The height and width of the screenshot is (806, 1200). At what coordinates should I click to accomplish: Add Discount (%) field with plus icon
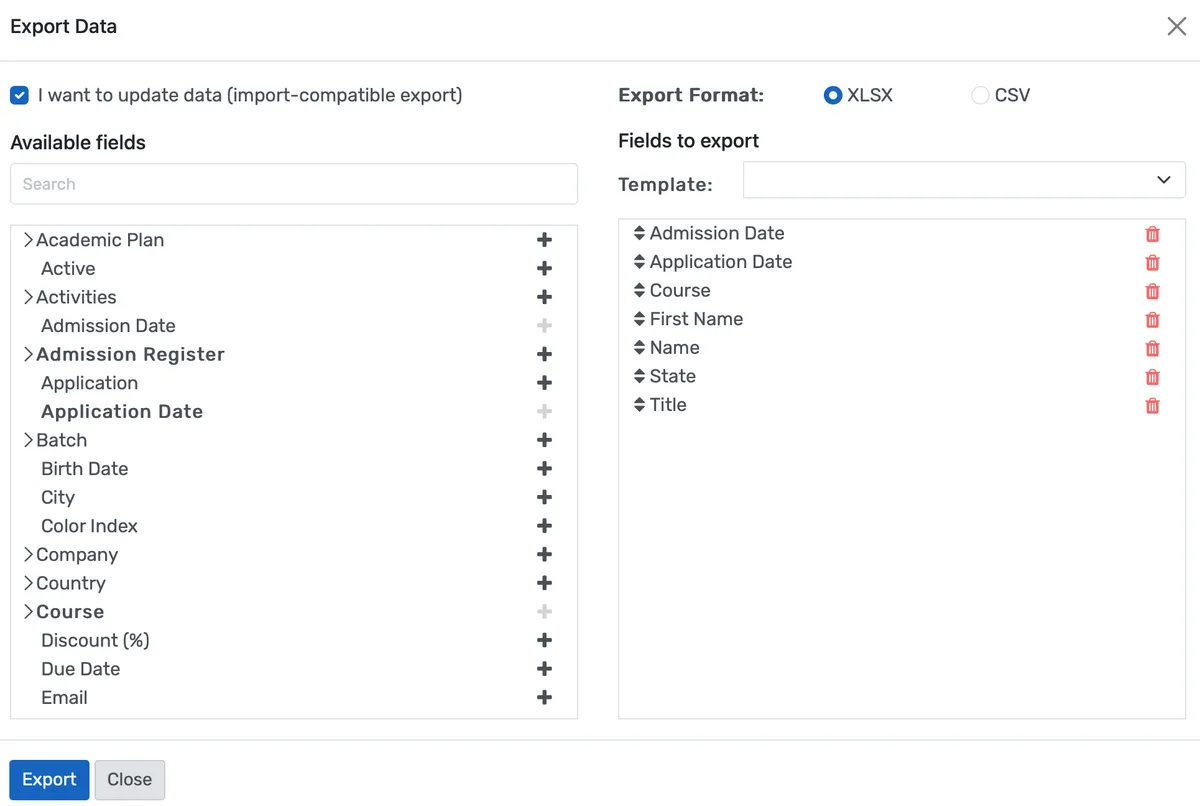pyautogui.click(x=544, y=640)
